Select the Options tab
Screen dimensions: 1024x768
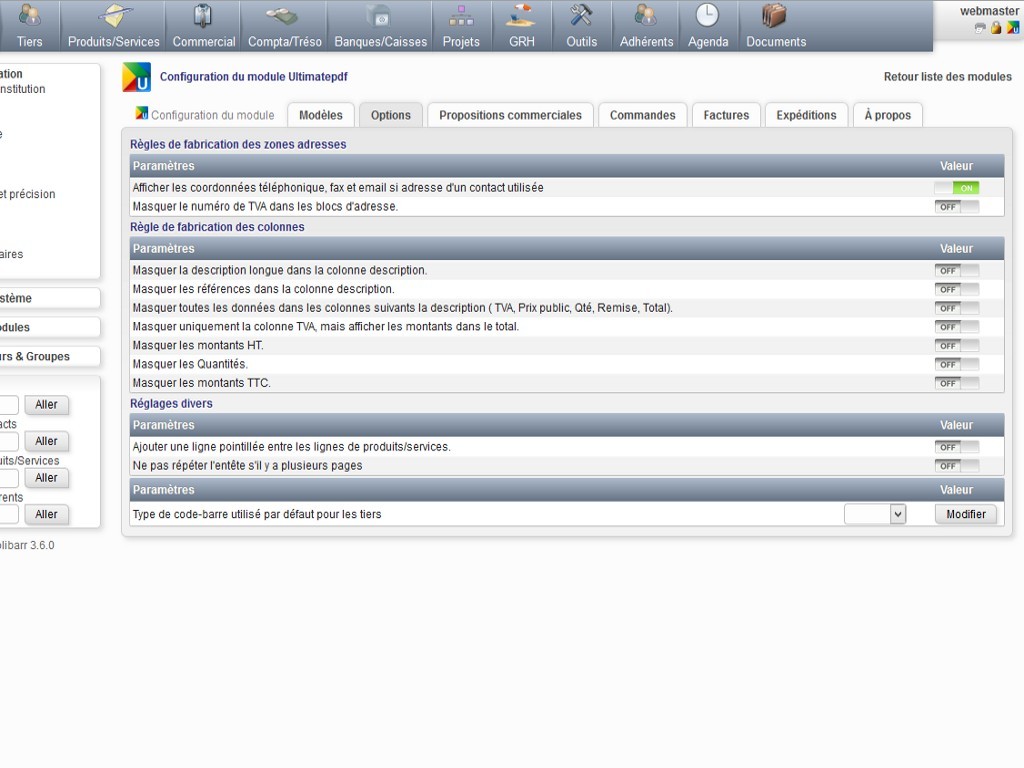(391, 115)
